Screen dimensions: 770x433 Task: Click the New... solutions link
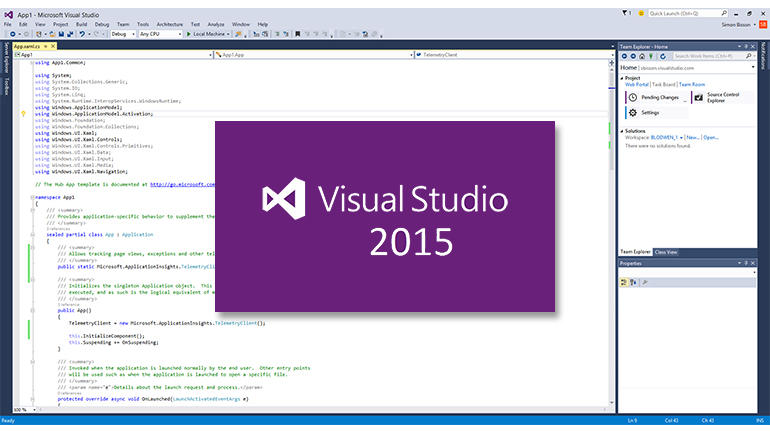(692, 137)
